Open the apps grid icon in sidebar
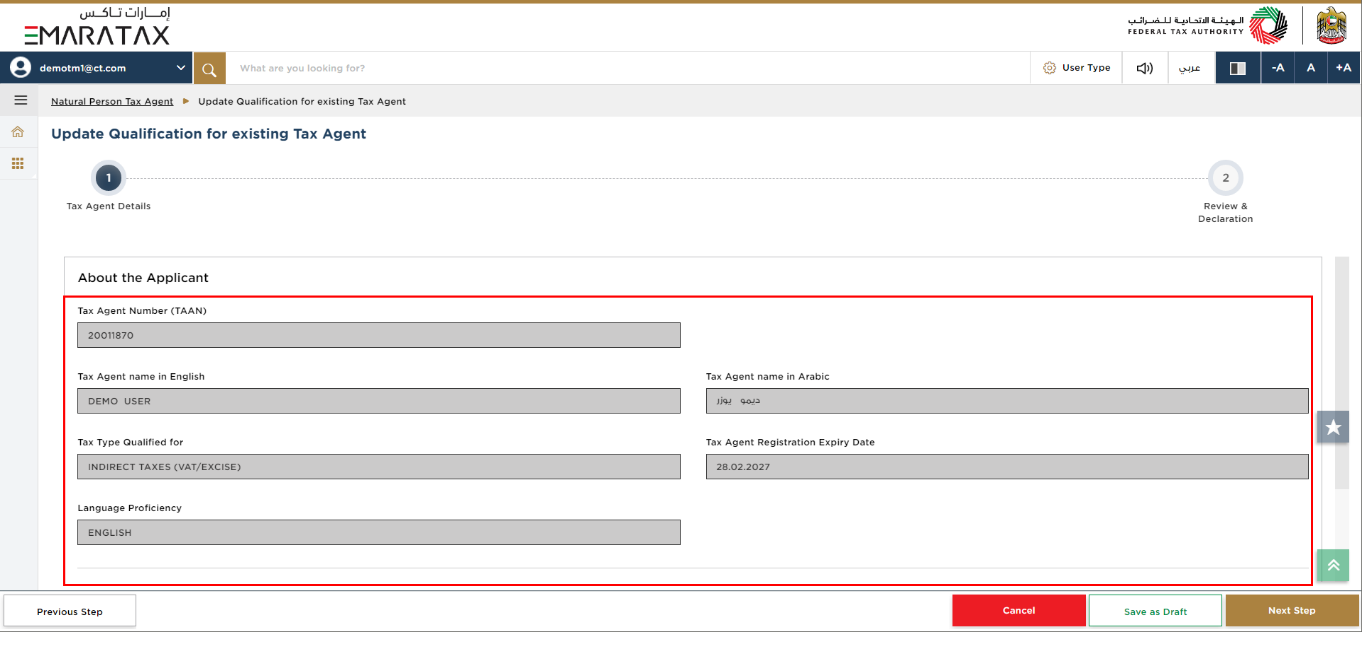This screenshot has width=1362, height=648. point(18,163)
